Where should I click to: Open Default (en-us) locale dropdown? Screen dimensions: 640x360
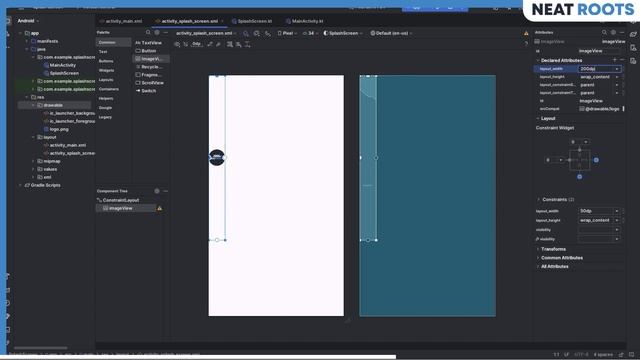click(391, 33)
